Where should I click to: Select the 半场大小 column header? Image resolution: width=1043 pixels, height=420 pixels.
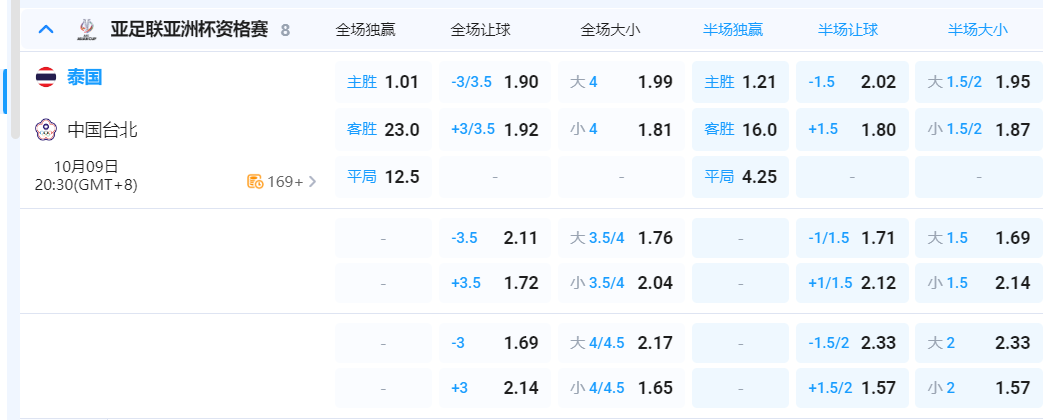coord(977,30)
